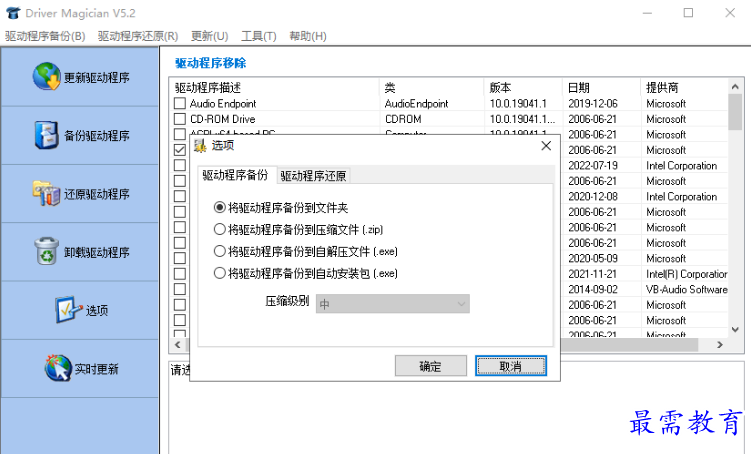Check the Audio Endpoint driver checkbox
The height and width of the screenshot is (454, 751).
180,103
